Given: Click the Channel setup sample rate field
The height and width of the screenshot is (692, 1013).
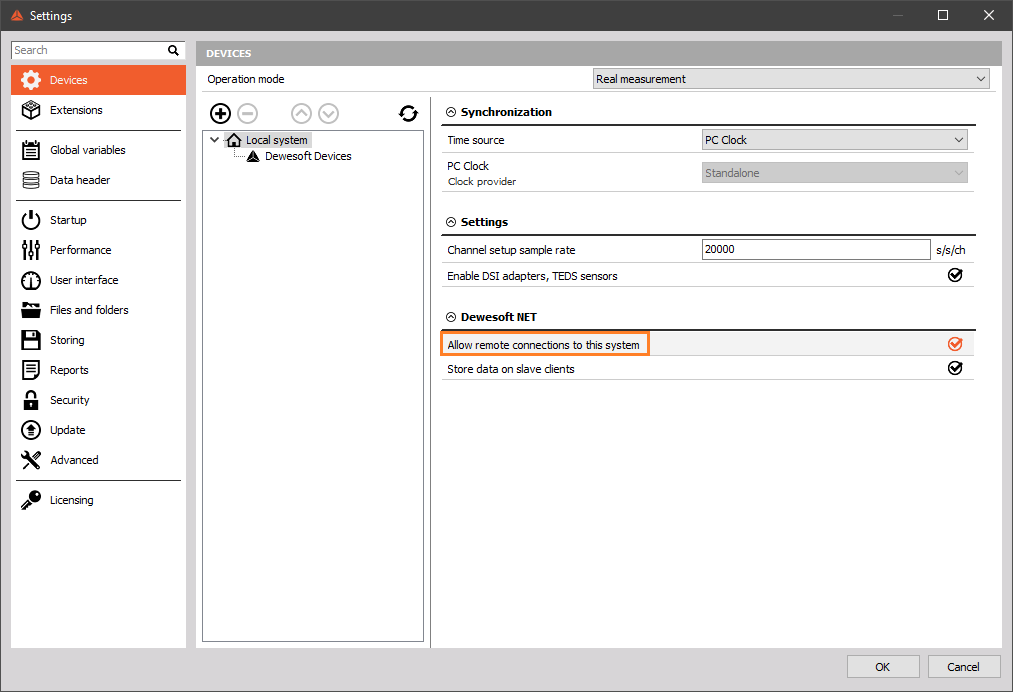Looking at the screenshot, I should [816, 249].
